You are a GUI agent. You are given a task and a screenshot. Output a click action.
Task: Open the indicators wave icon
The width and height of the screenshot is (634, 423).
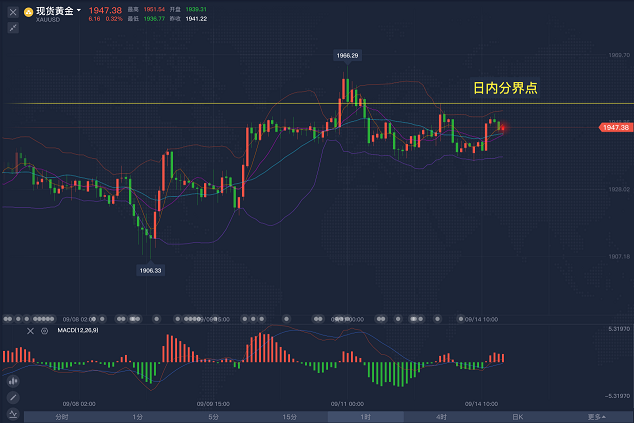pos(13,413)
